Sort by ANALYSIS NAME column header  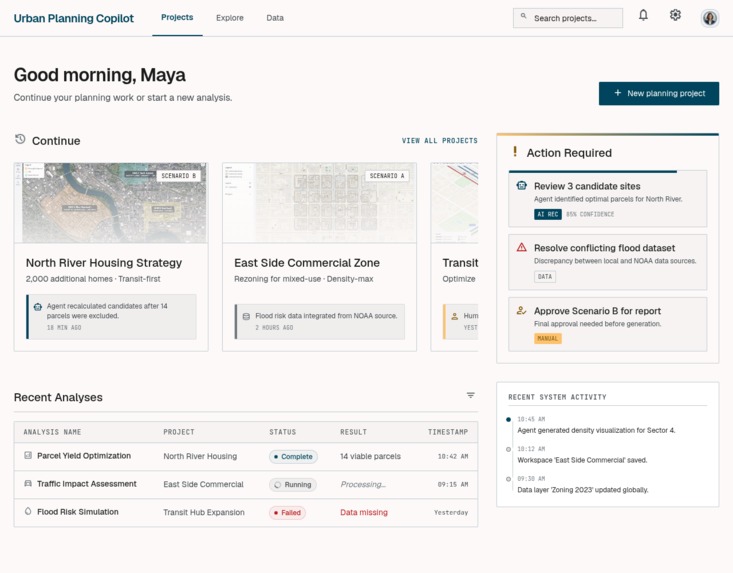(x=52, y=432)
